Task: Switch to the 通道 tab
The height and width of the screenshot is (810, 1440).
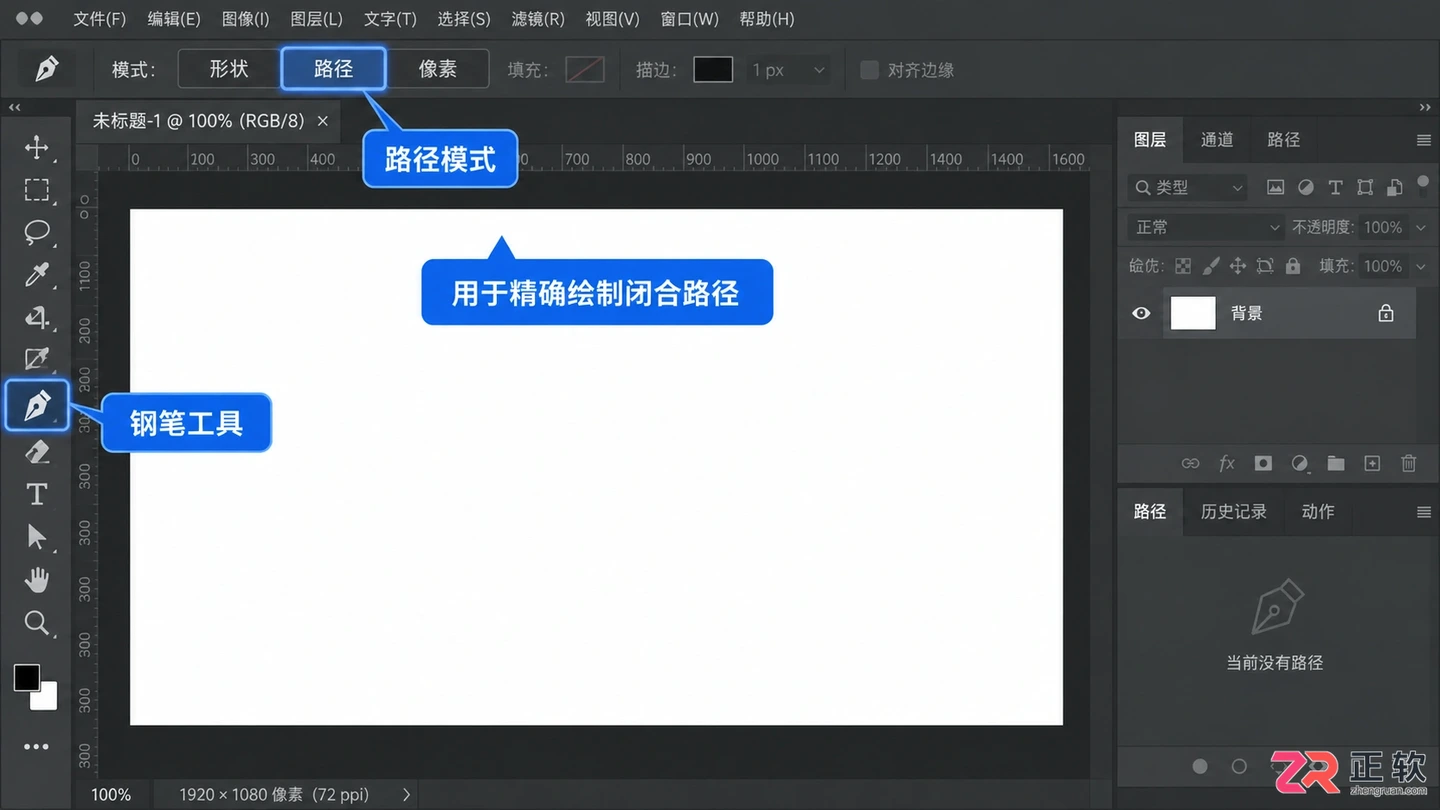Action: click(x=1217, y=139)
